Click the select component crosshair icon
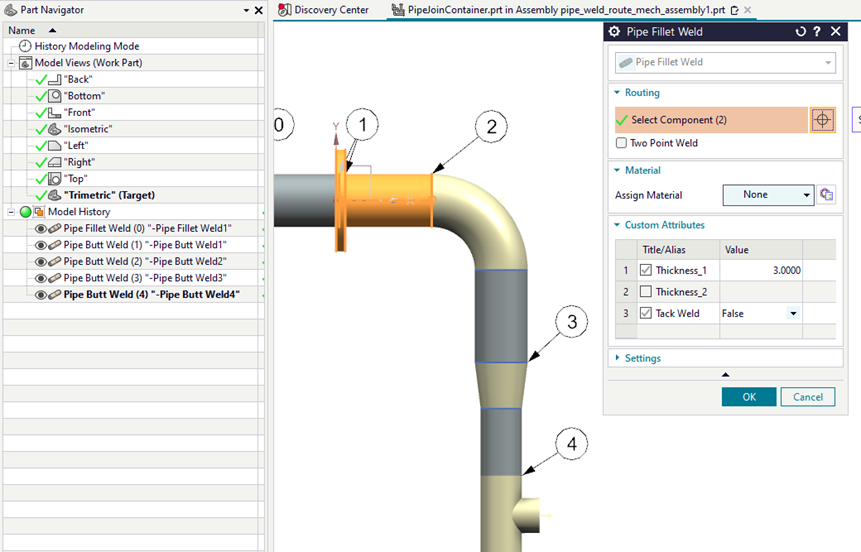The height and width of the screenshot is (552, 861). coord(822,120)
